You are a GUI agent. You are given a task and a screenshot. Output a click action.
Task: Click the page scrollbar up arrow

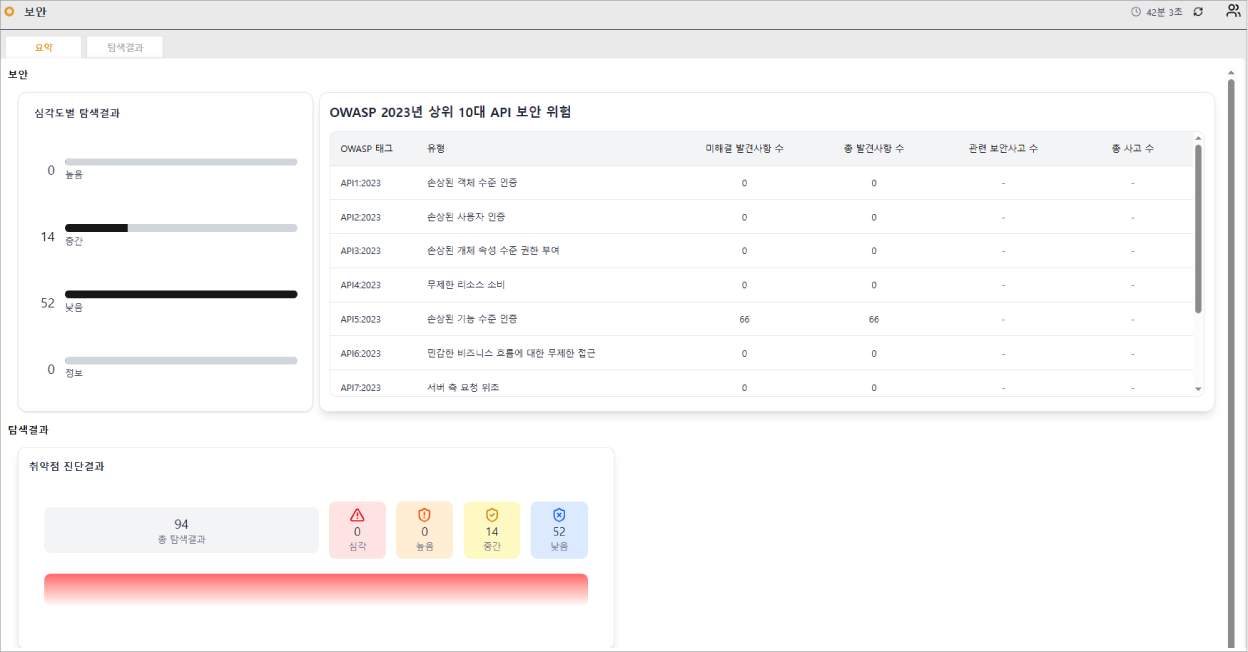1231,73
